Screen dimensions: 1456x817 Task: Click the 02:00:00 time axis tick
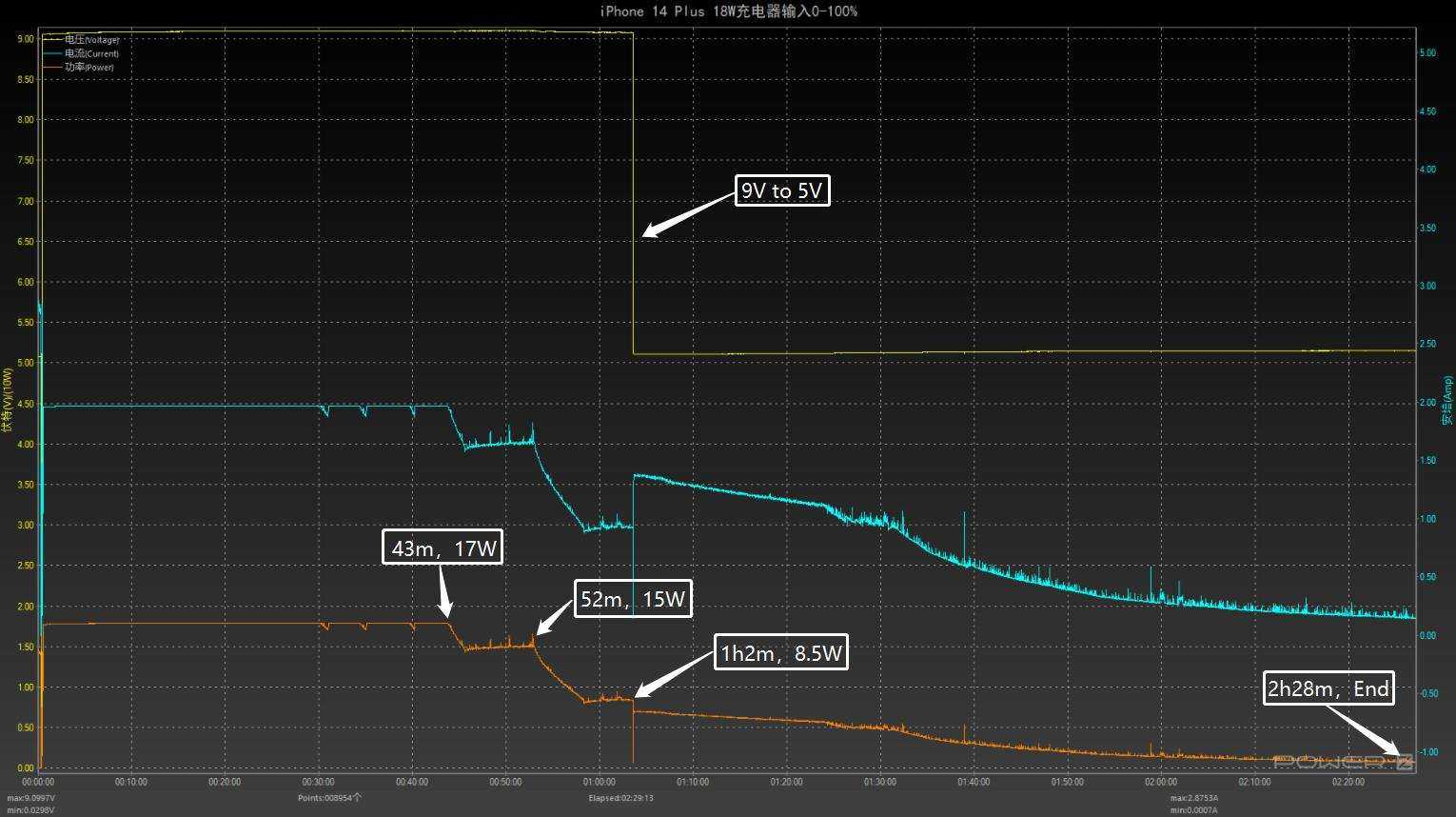[x=1161, y=782]
